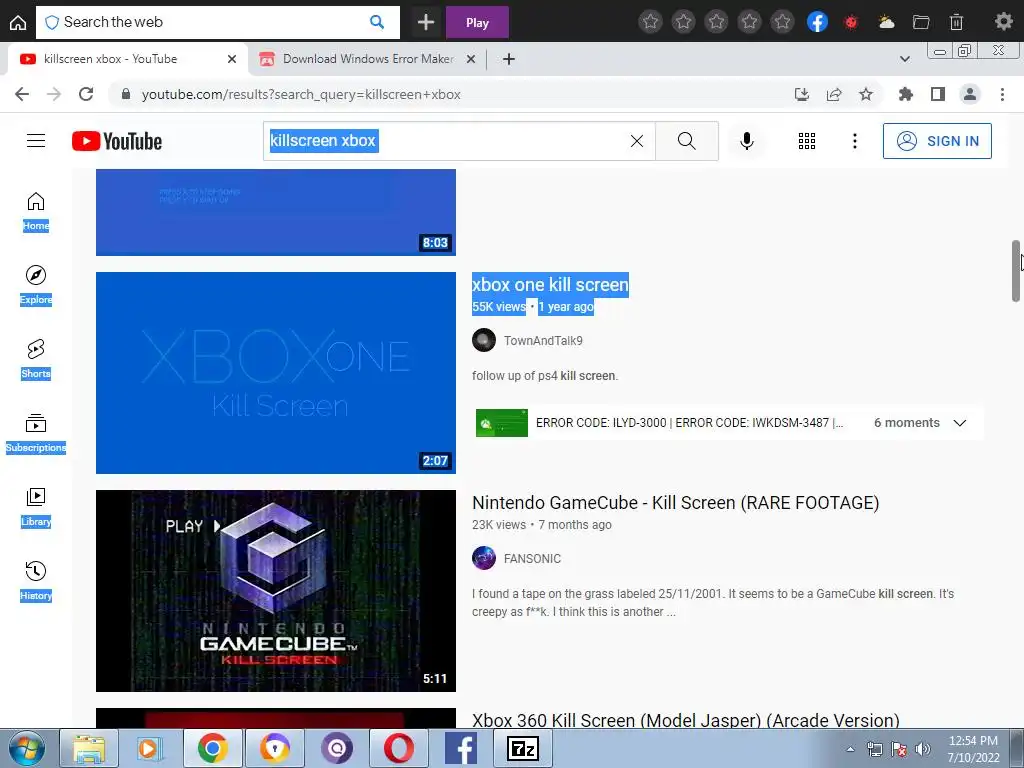Open the ladybug icon in the top bar
1024x768 pixels.
pos(851,22)
